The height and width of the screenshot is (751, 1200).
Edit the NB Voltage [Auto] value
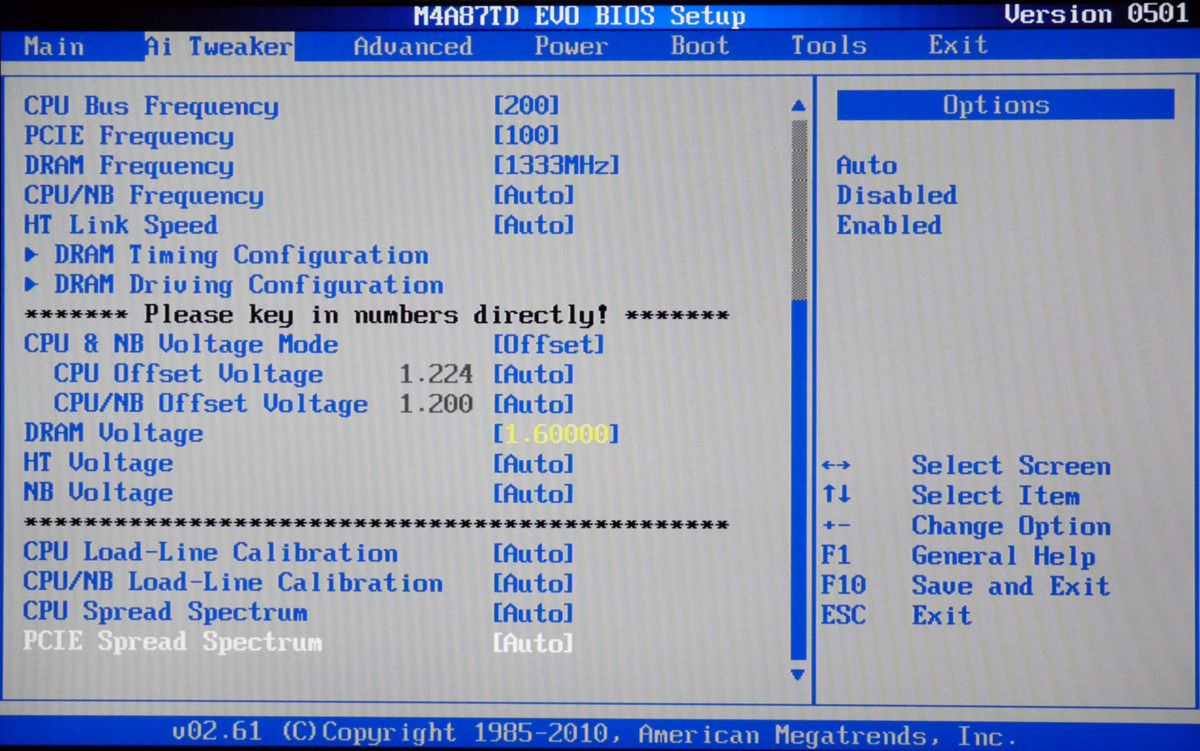534,493
